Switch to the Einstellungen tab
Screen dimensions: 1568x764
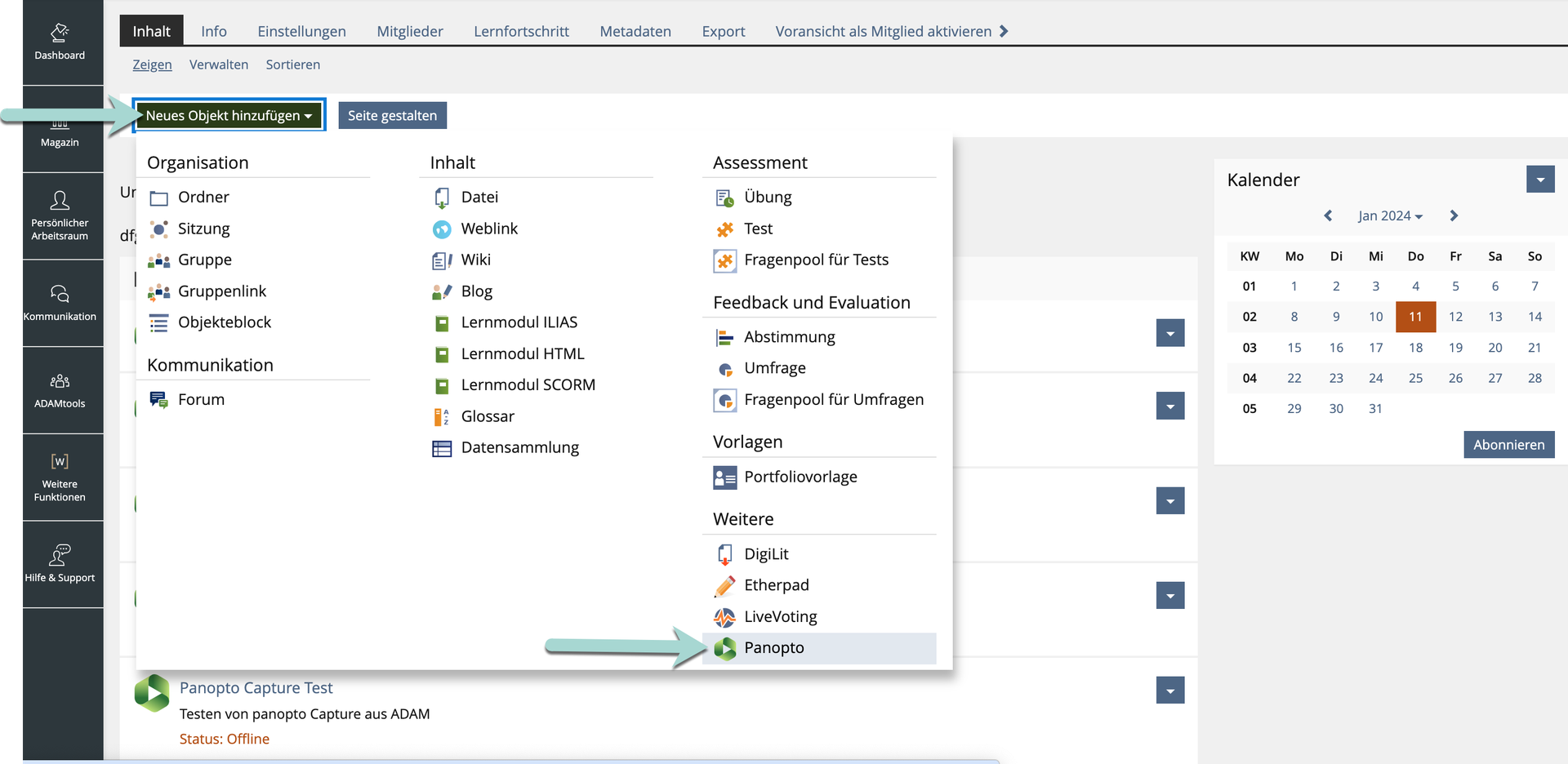pyautogui.click(x=301, y=31)
